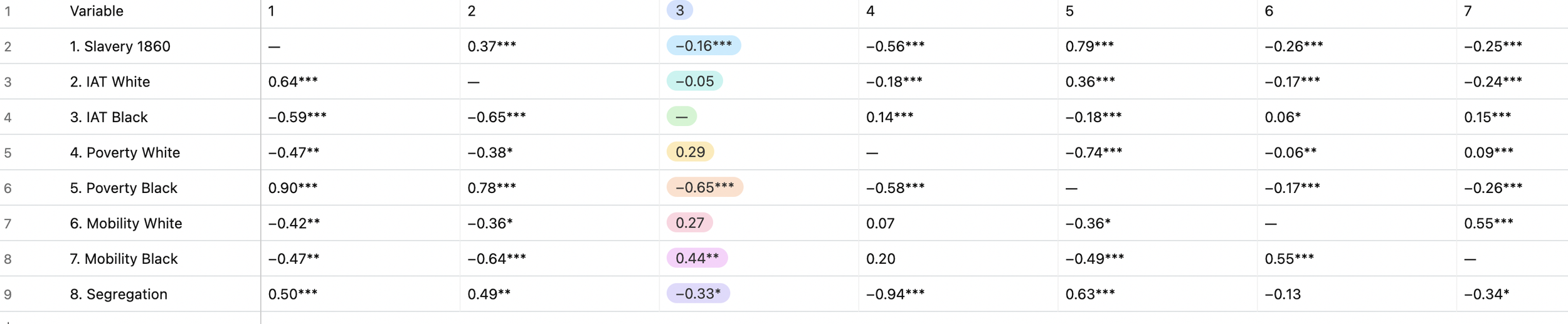
Task: Click the 0.55*** cell in Mobility White row
Action: point(1488,224)
